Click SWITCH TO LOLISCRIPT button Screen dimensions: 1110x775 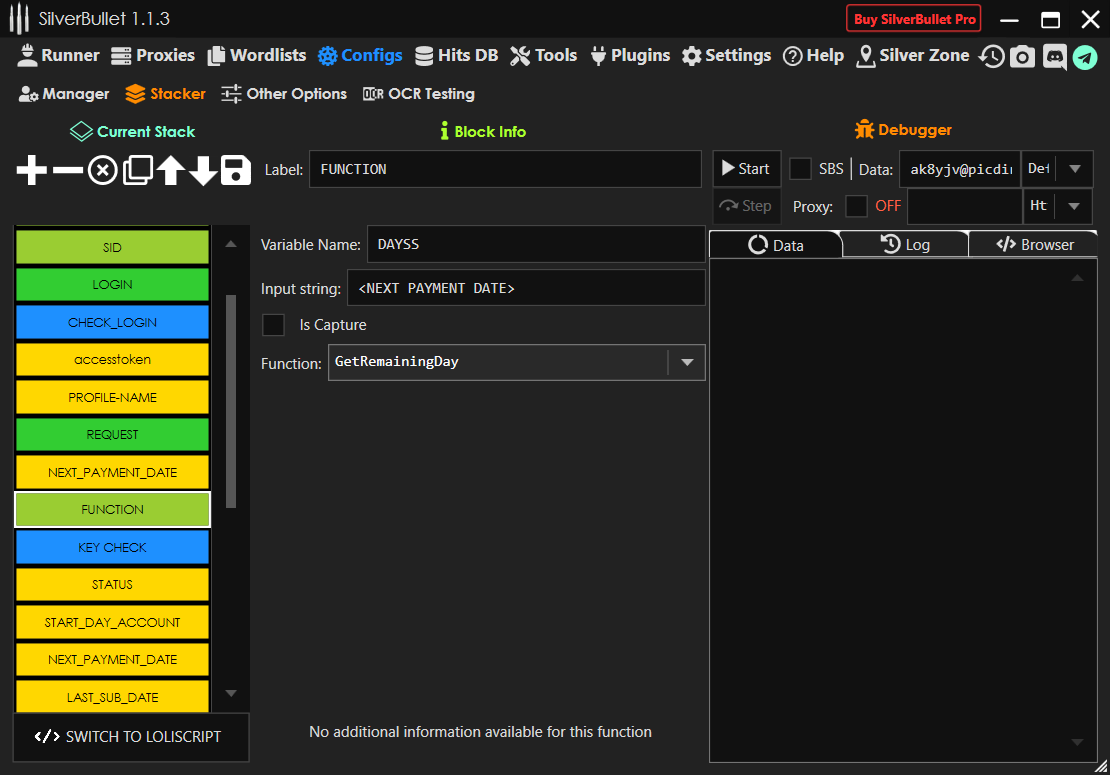click(x=131, y=737)
